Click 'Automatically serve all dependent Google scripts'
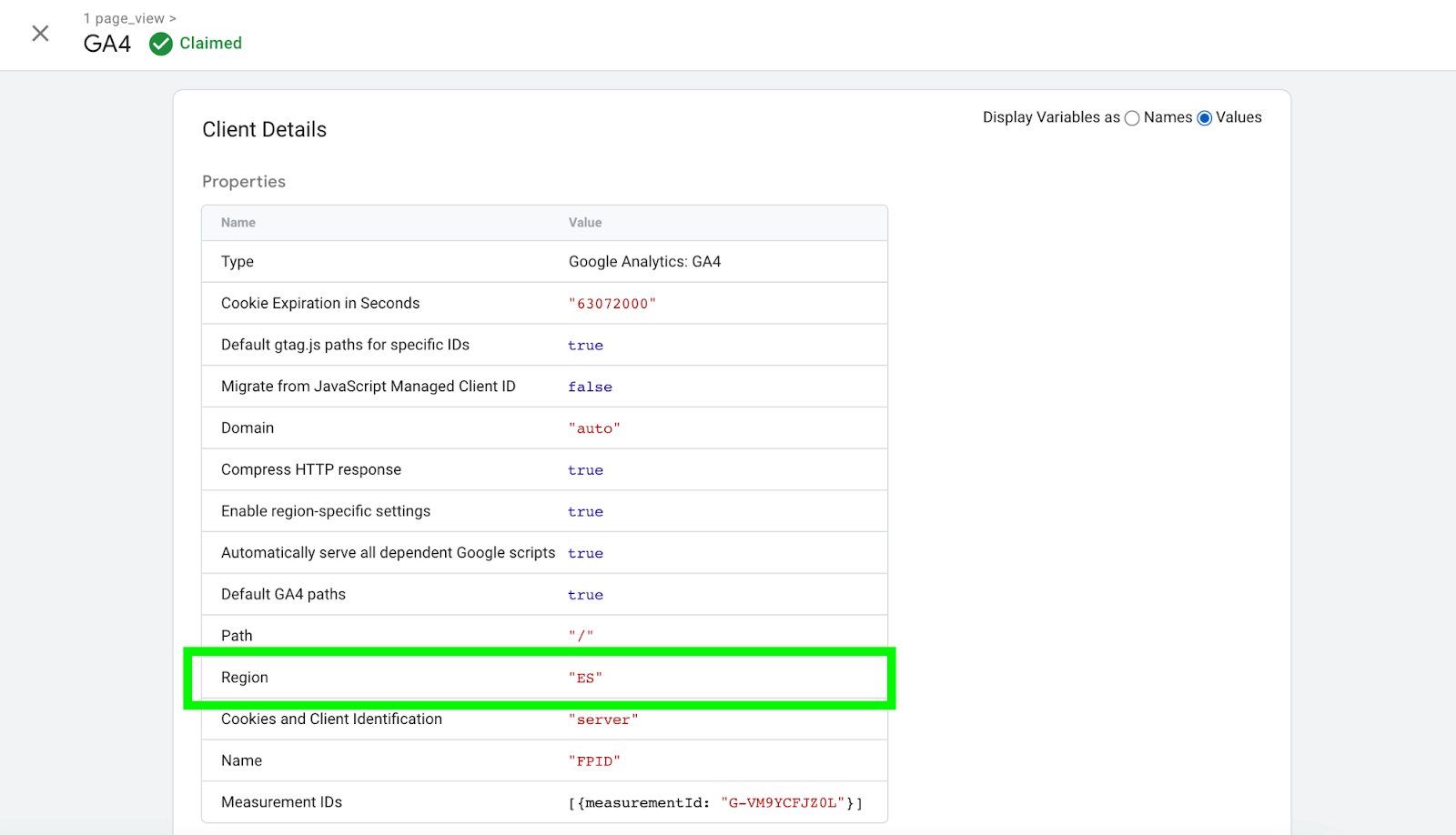1456x835 pixels. point(388,553)
